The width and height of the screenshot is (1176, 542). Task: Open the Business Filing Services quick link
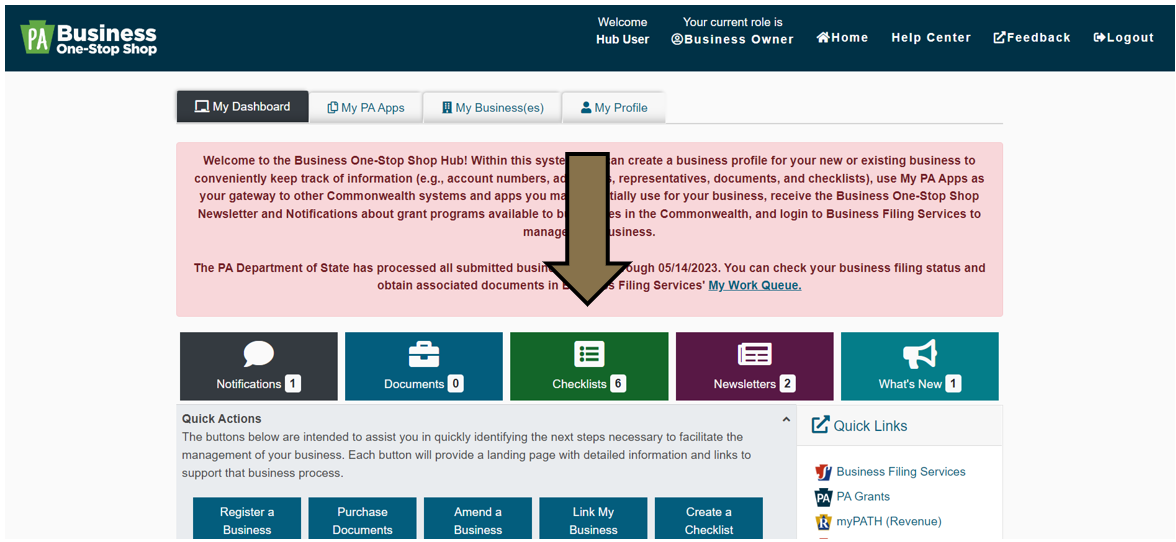click(901, 472)
